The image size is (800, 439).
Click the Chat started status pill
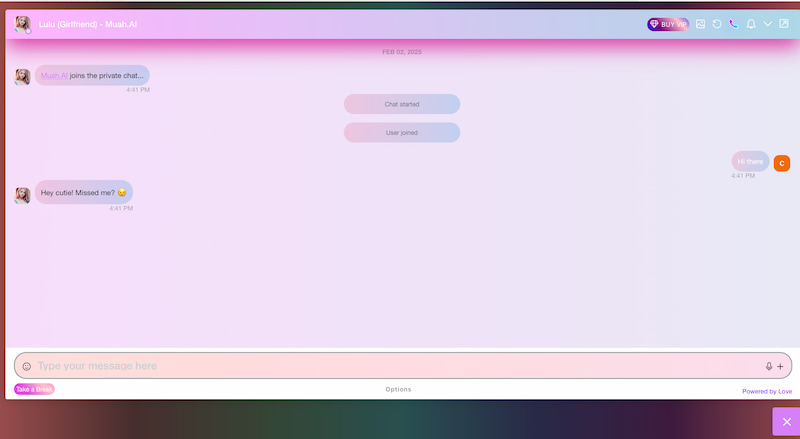[x=402, y=104]
